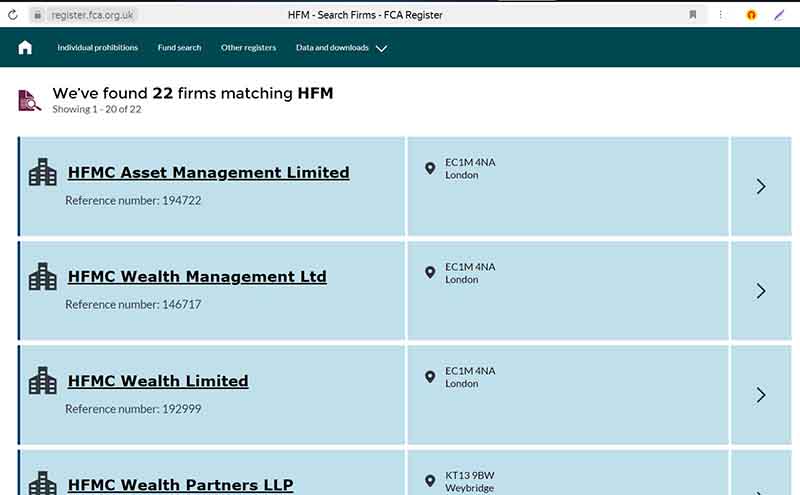Click Reference number: 146717 text
Screen dimensions: 800x495
(133, 305)
